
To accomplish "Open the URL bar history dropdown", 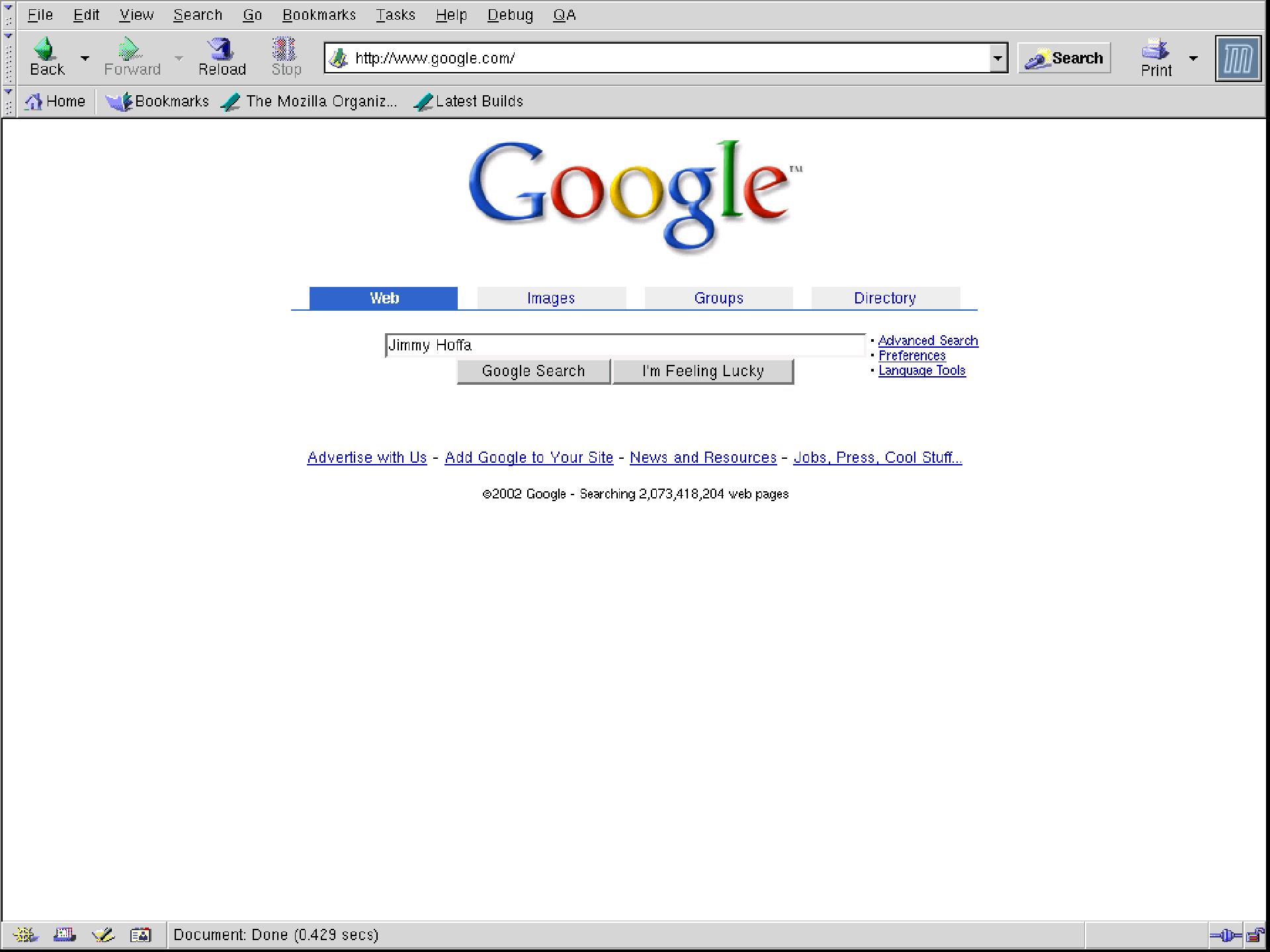I will click(x=997, y=58).
